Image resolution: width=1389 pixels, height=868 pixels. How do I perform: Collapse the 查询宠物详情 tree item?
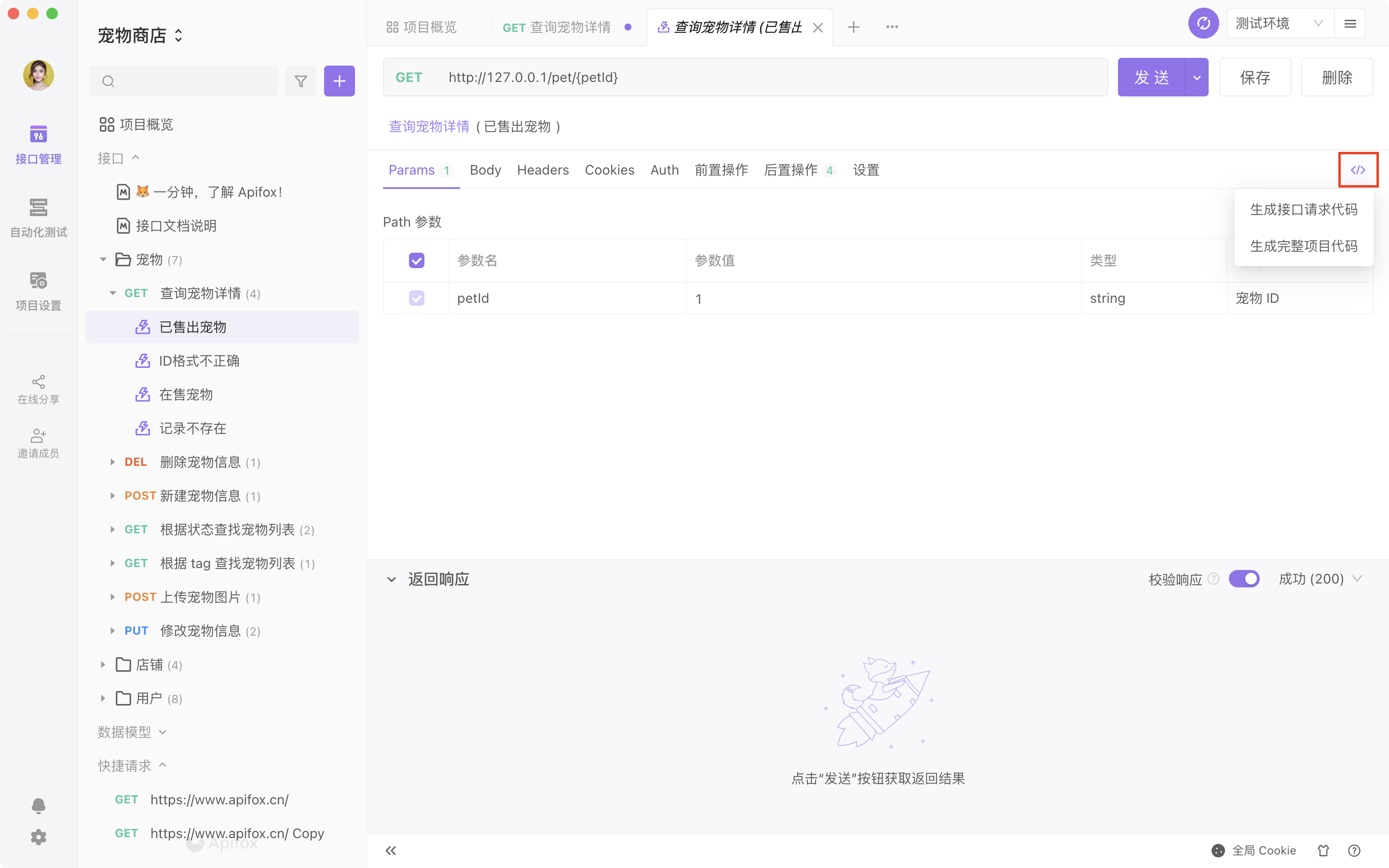coord(113,293)
